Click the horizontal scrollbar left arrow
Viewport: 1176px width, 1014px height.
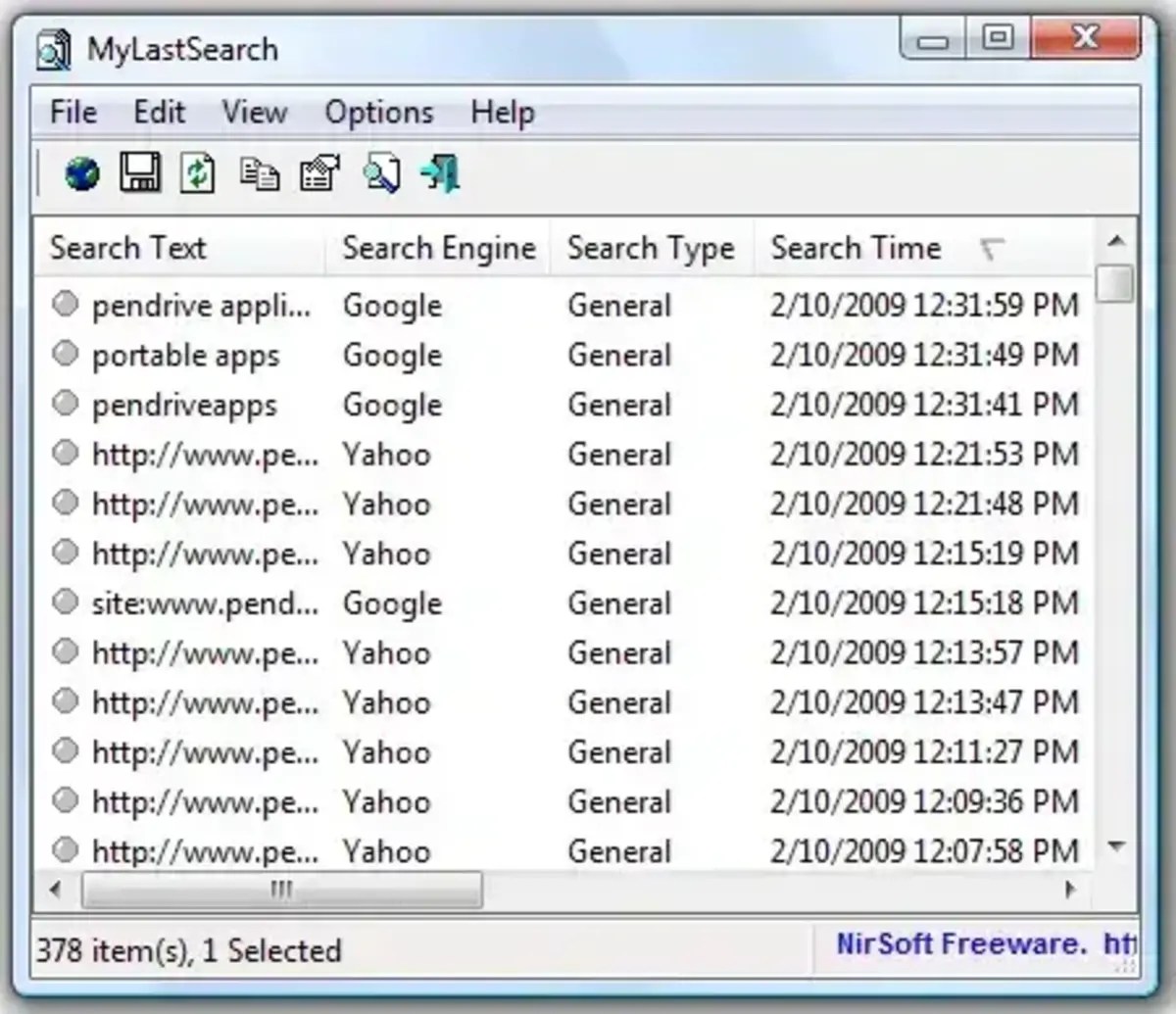tap(55, 890)
